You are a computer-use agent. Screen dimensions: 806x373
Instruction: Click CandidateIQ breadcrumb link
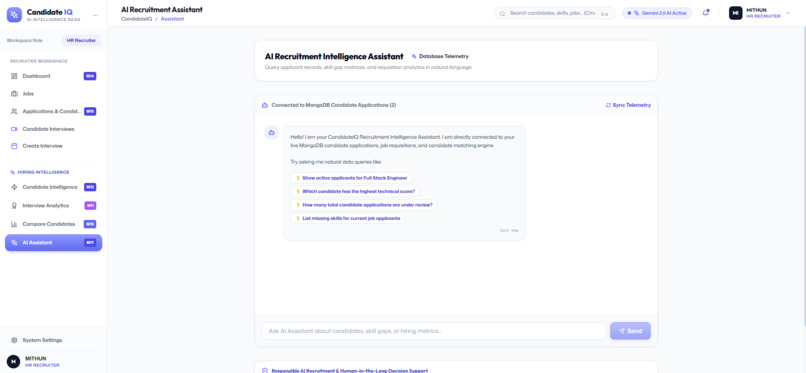(136, 18)
